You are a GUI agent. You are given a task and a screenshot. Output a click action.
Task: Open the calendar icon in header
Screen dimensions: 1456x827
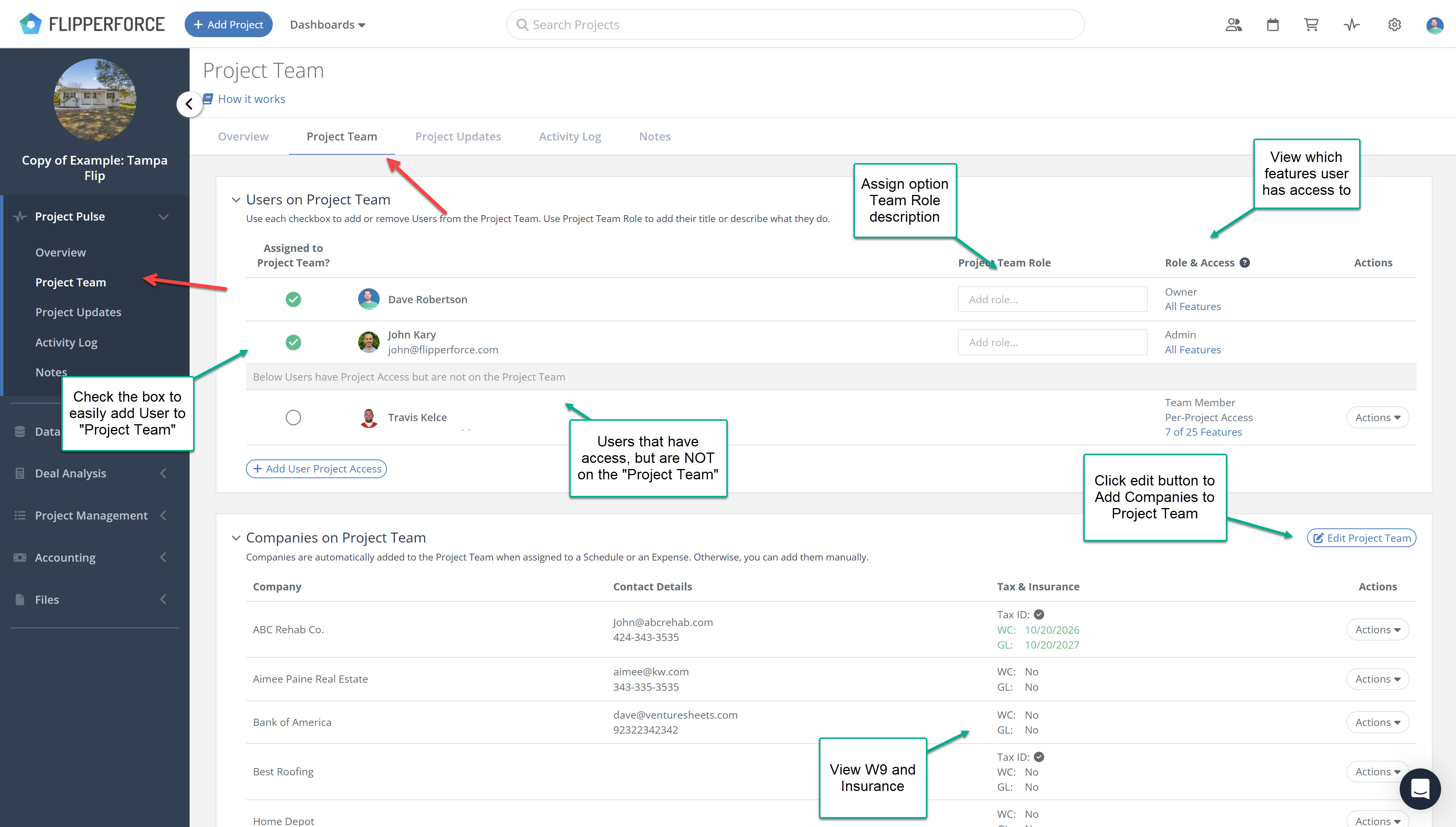(1273, 25)
